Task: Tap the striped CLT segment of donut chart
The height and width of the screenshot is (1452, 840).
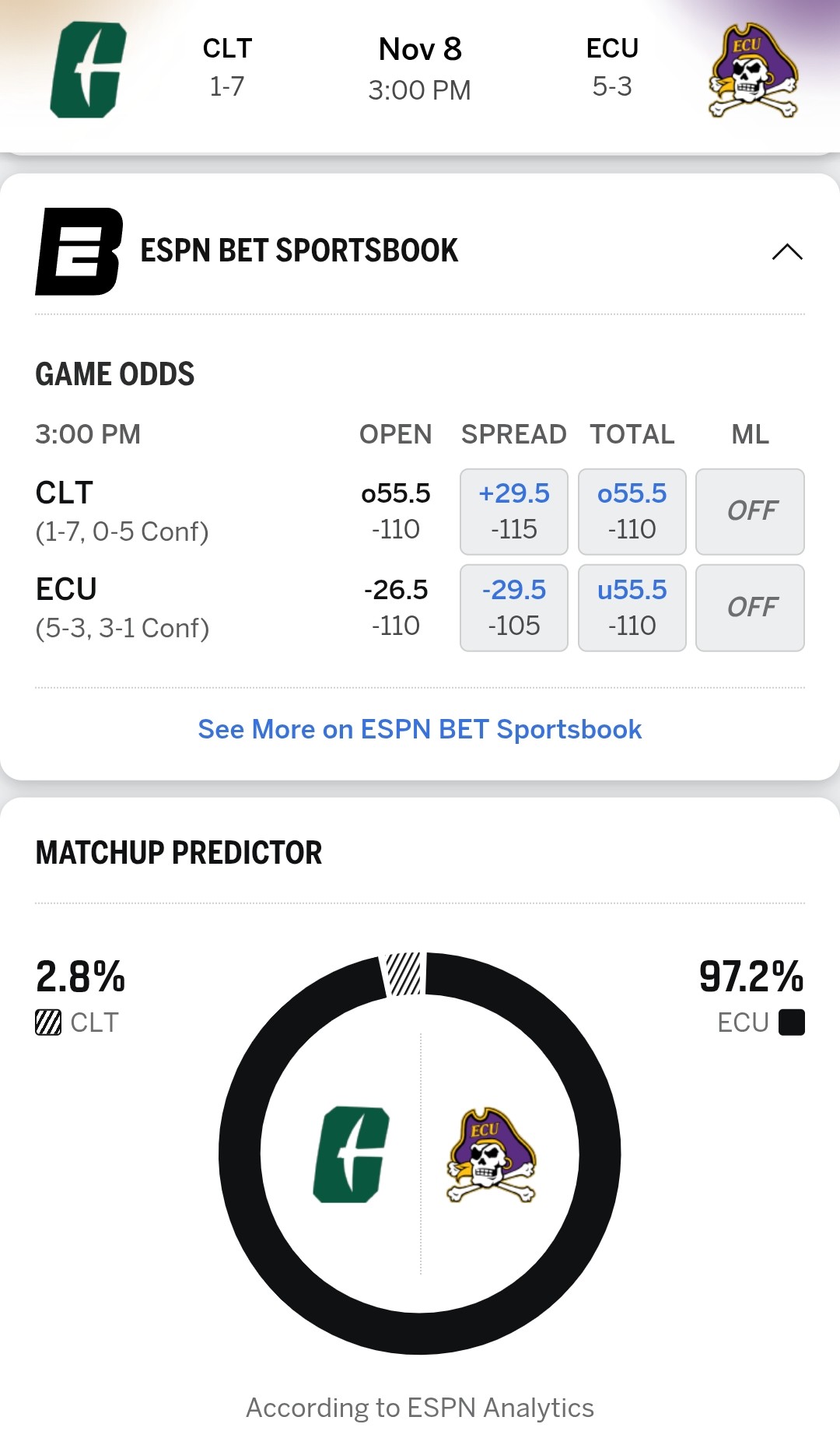Action: point(404,973)
